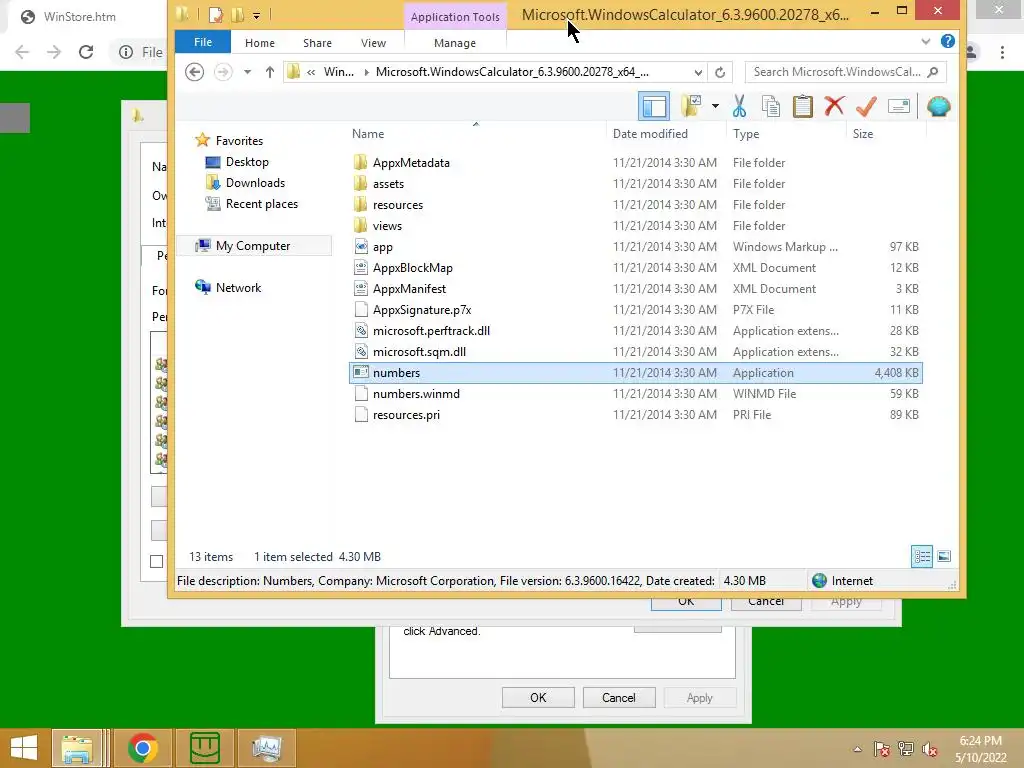Switch to the Share ribbon tab

[x=317, y=42]
